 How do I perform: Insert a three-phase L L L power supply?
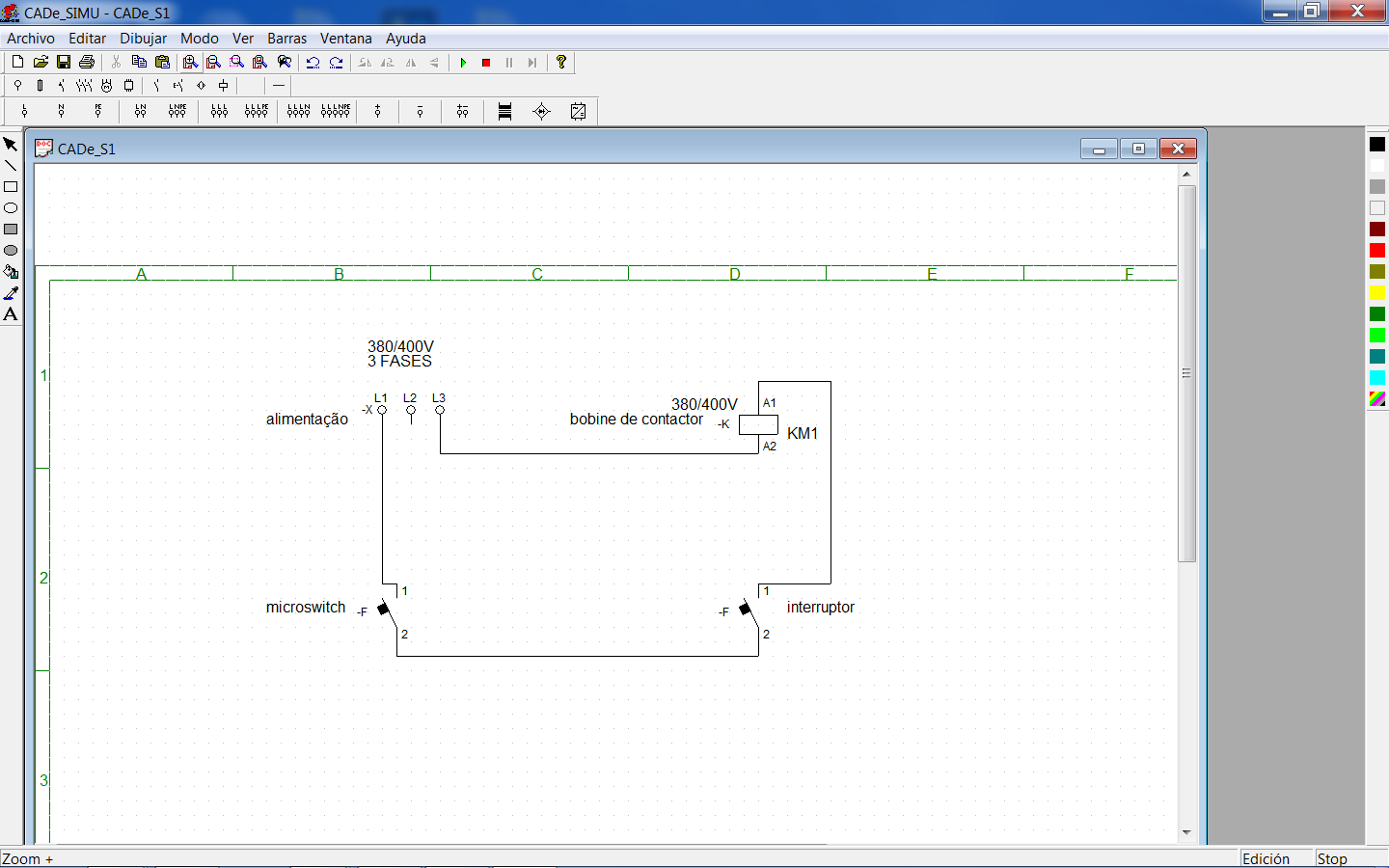[219, 111]
